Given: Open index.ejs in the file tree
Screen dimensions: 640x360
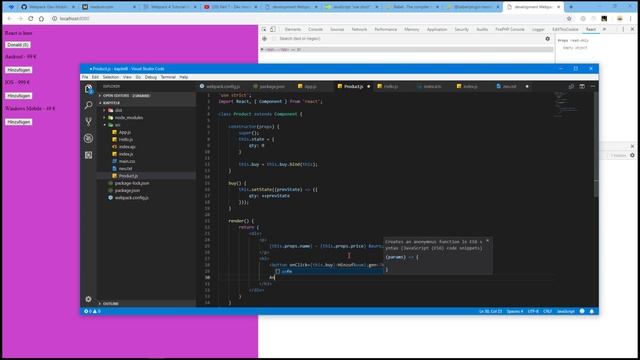Looking at the screenshot, I should click(127, 147).
